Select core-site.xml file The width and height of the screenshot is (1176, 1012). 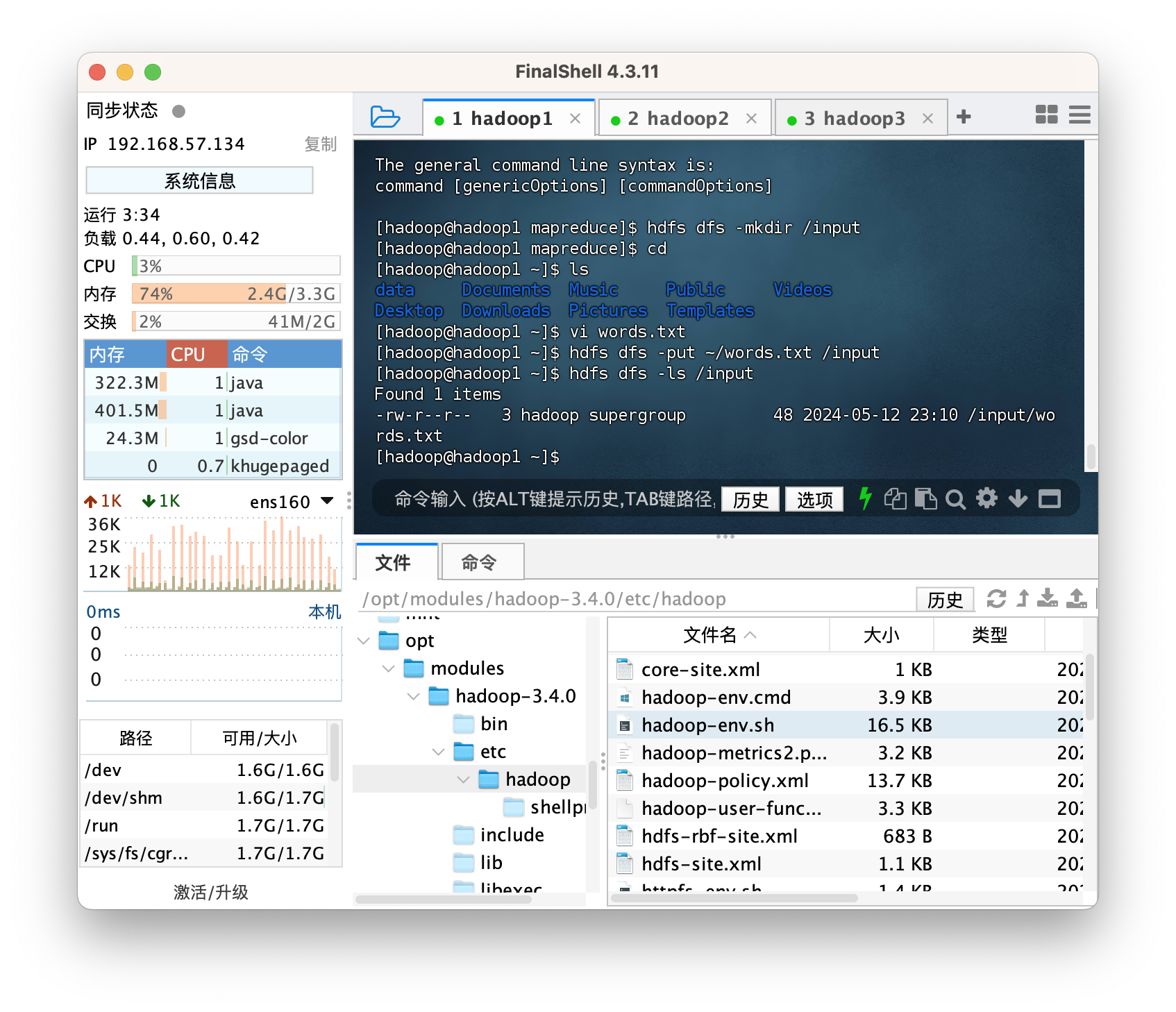tap(846, 669)
